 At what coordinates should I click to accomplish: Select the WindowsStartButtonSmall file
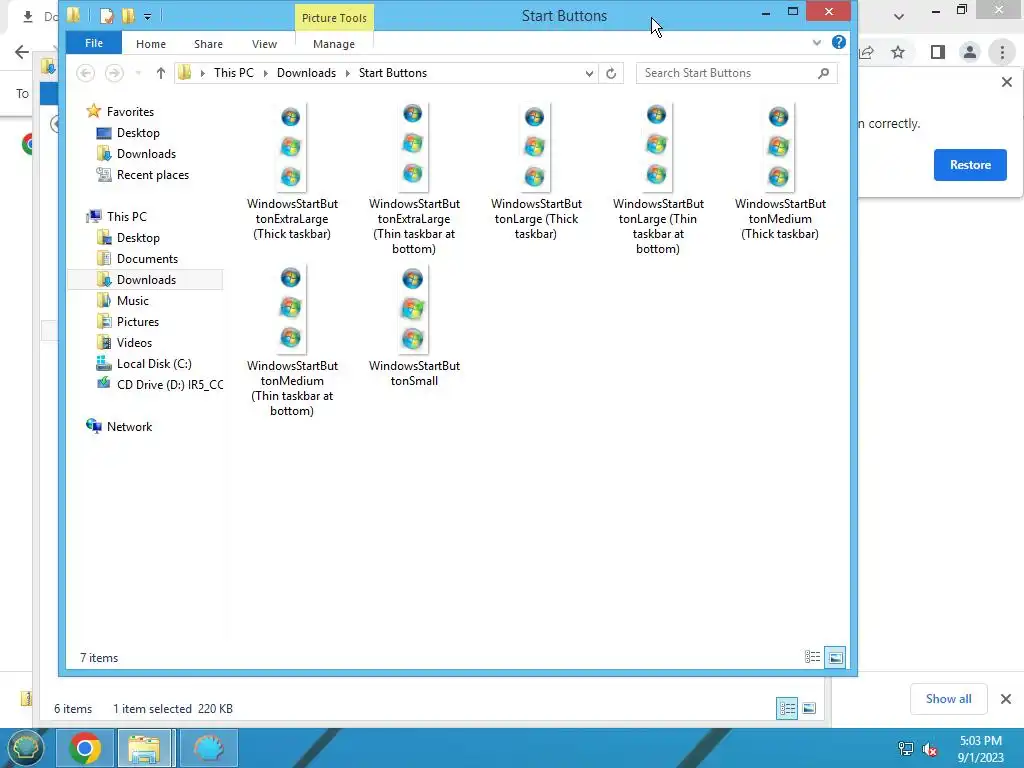click(x=414, y=326)
